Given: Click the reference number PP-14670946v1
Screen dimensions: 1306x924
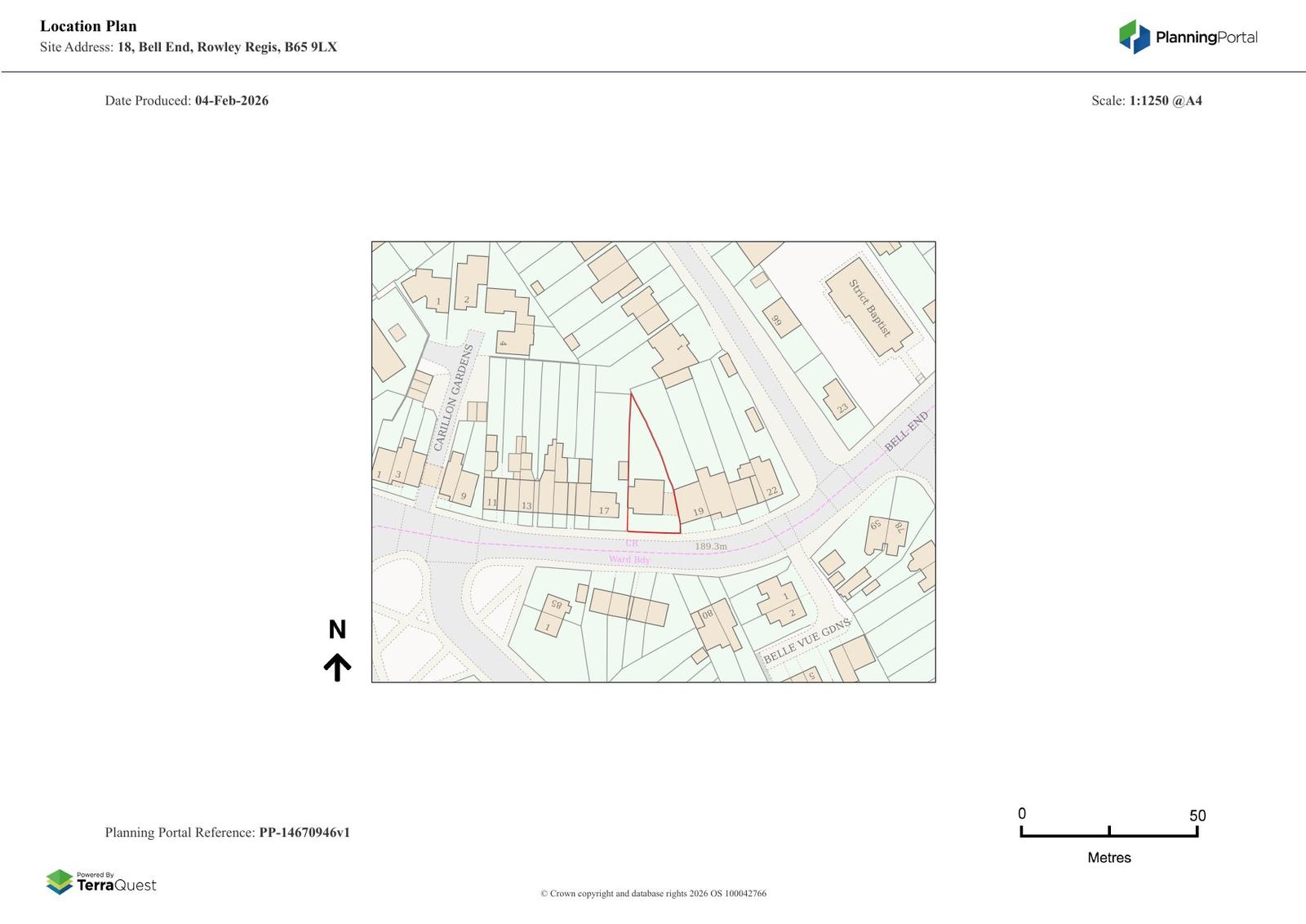Looking at the screenshot, I should pyautogui.click(x=304, y=833).
